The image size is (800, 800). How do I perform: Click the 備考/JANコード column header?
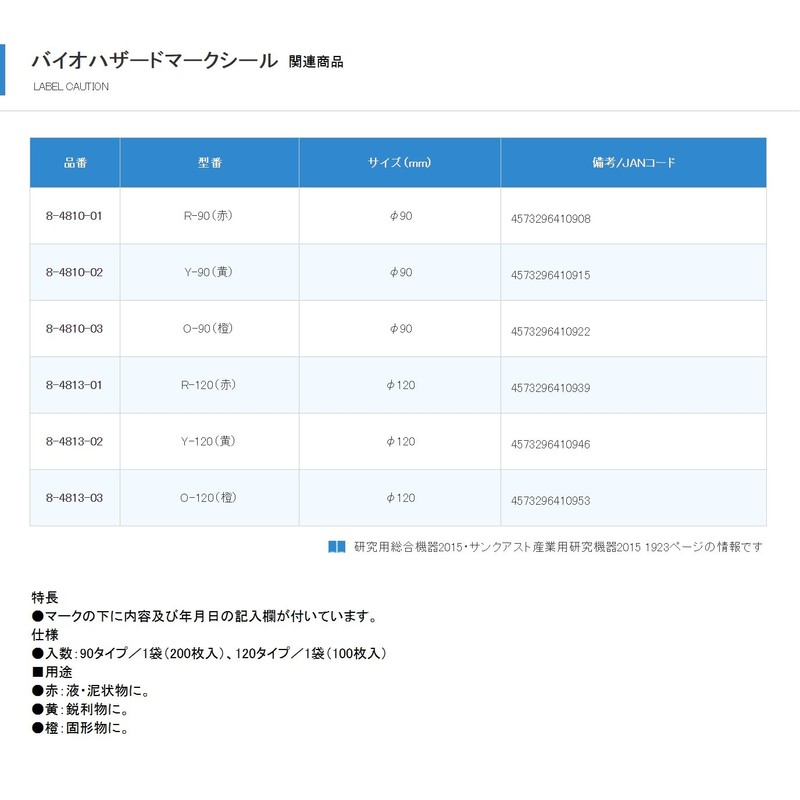[633, 162]
